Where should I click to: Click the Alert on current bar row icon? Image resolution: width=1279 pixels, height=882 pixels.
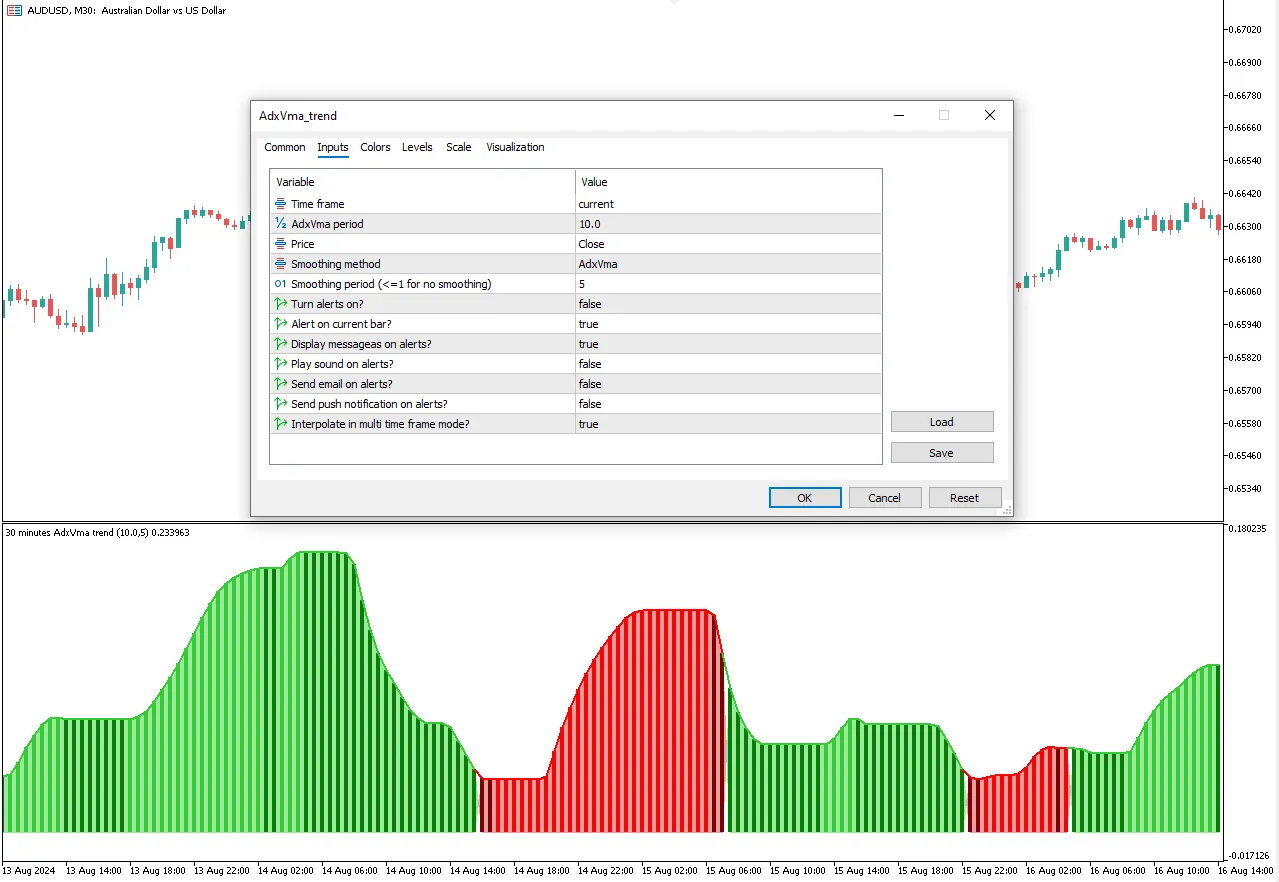[x=280, y=324]
